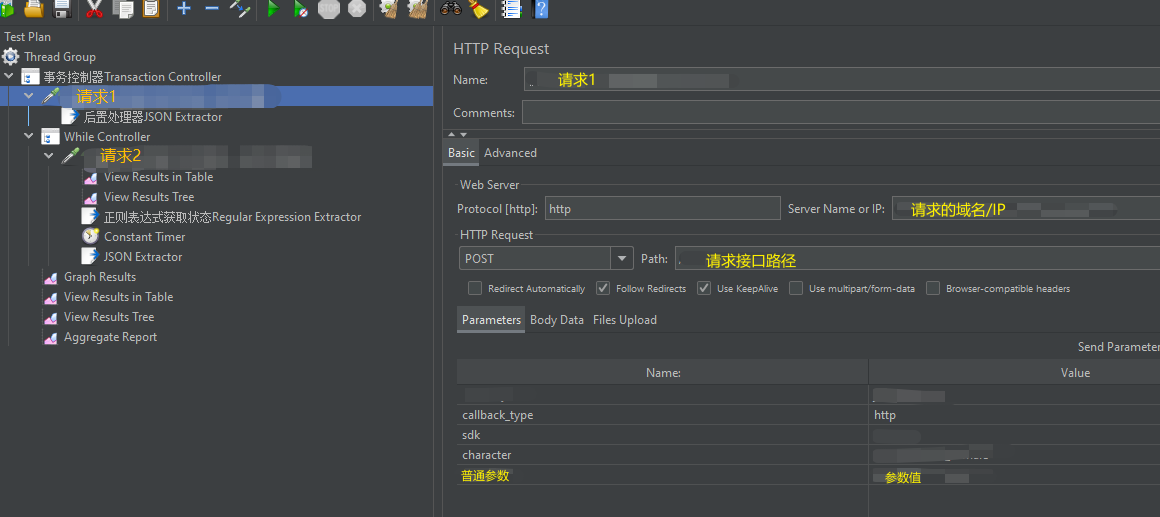Click the Name input field
Screen dimensions: 1160x517
[x=842, y=80]
